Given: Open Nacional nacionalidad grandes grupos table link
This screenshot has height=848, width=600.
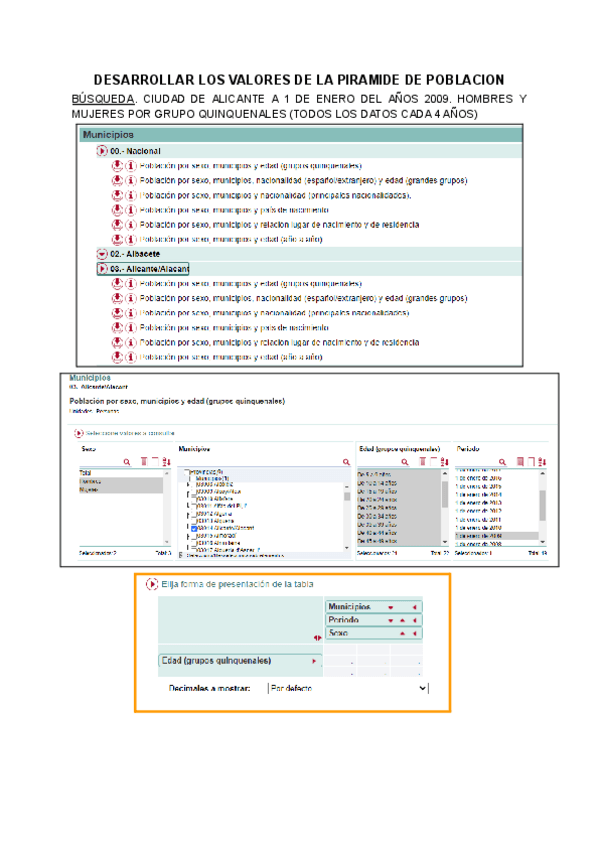Looking at the screenshot, I should (303, 180).
